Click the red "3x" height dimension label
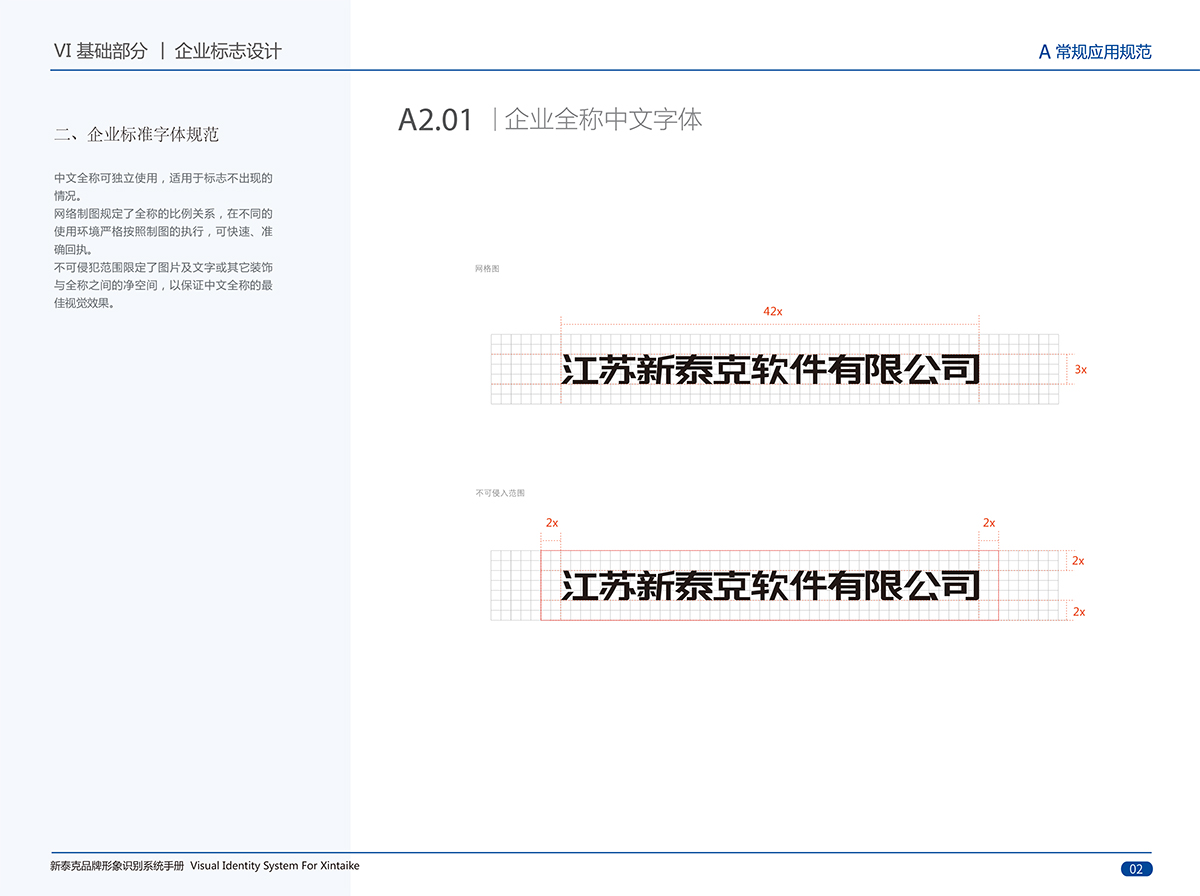The image size is (1200, 896). tap(1080, 370)
